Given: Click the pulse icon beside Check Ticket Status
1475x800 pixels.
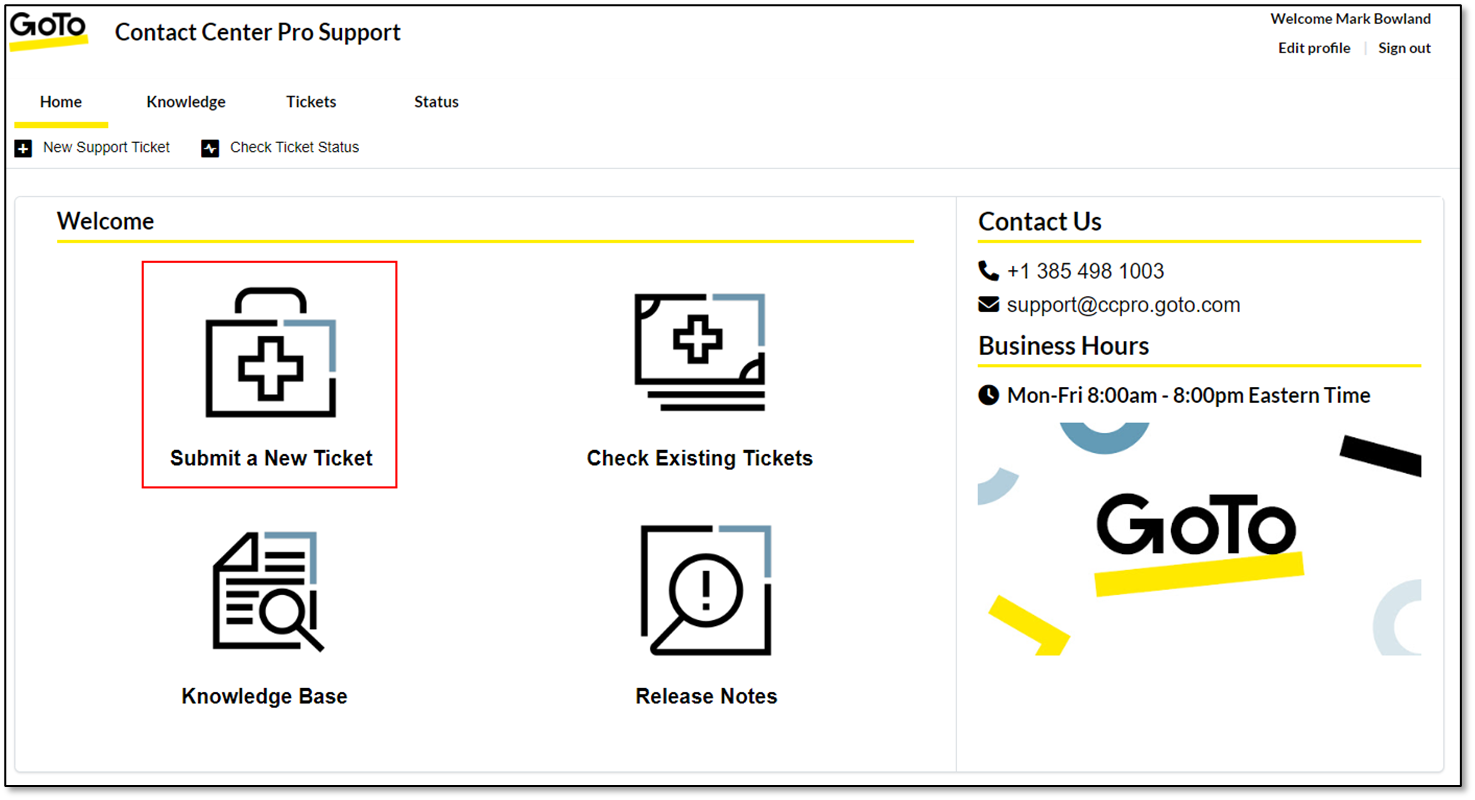Looking at the screenshot, I should (210, 148).
